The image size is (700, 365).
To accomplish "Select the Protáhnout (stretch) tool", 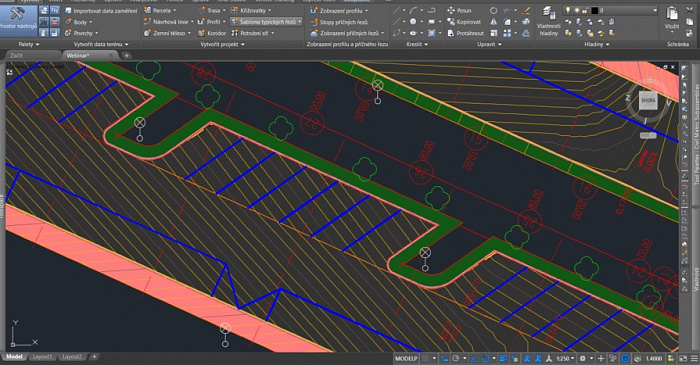I will point(466,33).
